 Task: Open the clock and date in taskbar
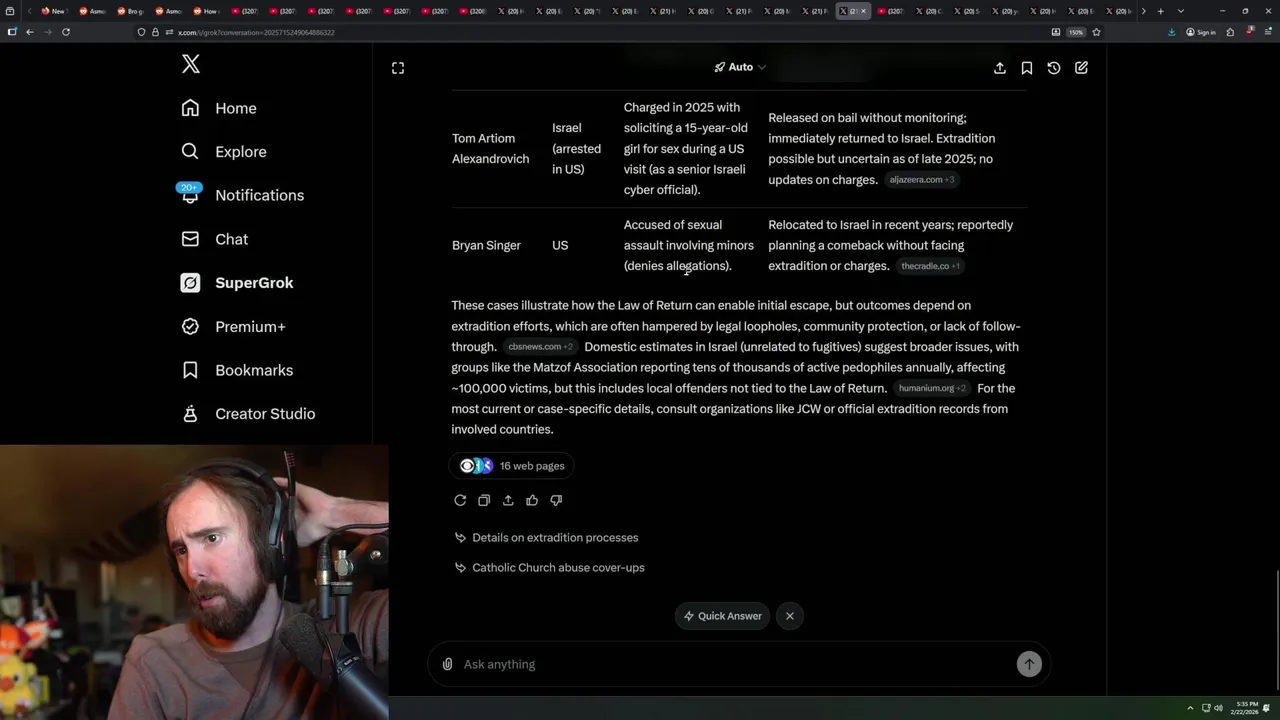tap(1246, 708)
